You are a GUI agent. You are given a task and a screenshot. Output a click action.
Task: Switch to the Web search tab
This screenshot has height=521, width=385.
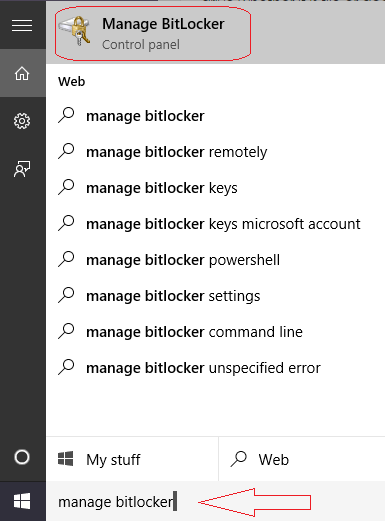[302, 459]
